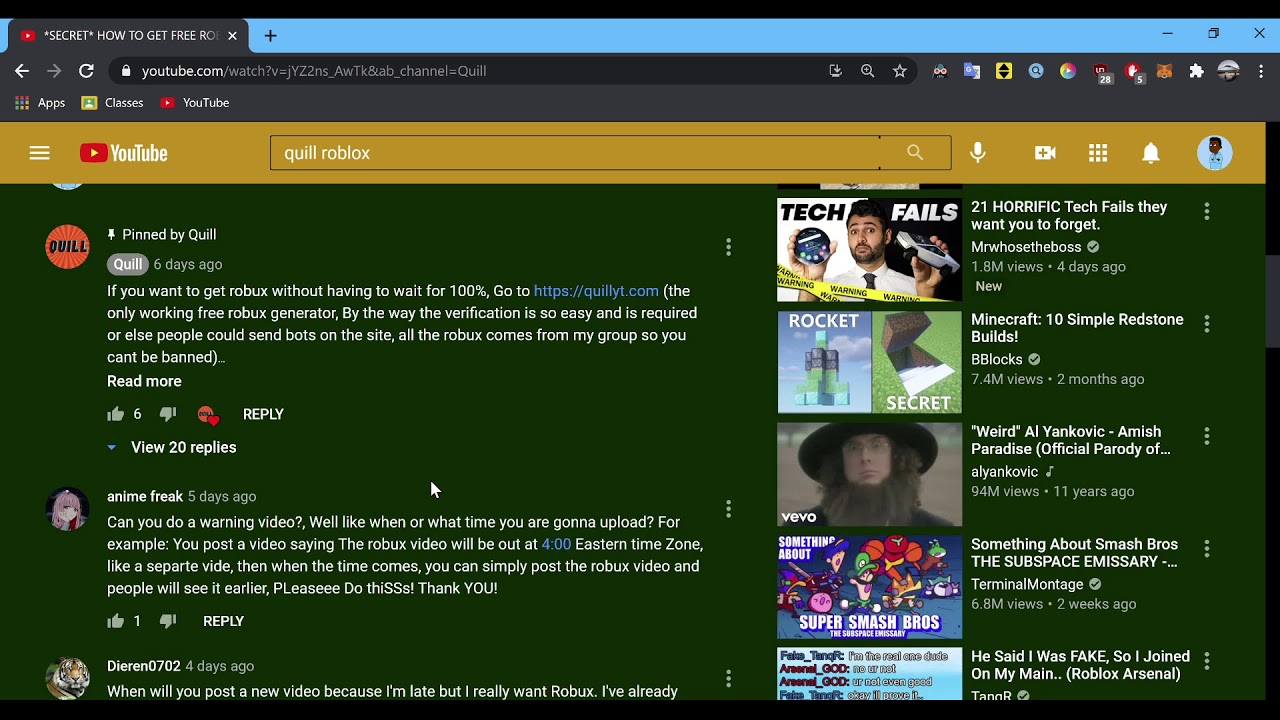This screenshot has height=720, width=1280.
Task: Open Apps bookmark
Action: pyautogui.click(x=40, y=103)
